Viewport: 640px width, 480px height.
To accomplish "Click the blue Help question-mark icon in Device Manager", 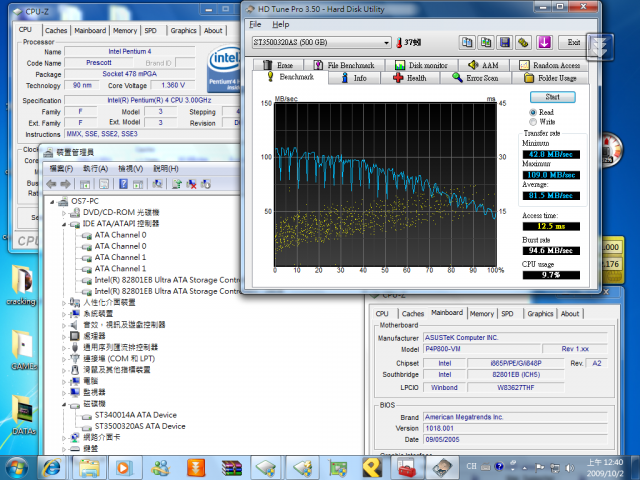I will [x=123, y=184].
